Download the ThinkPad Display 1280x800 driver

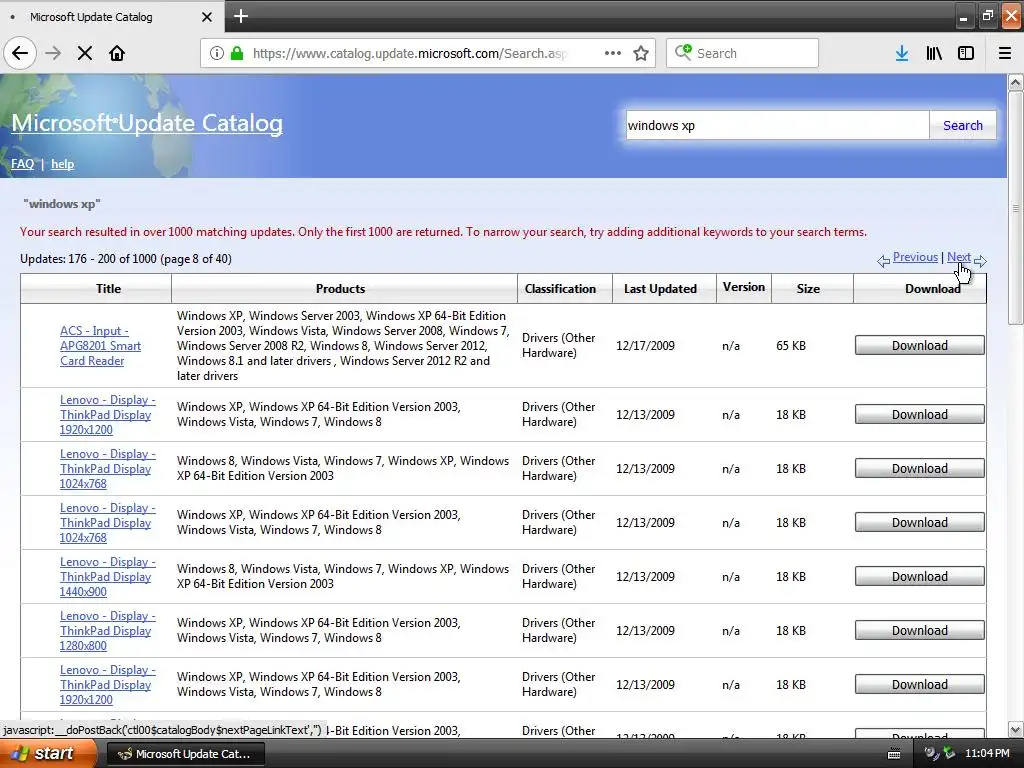pos(920,631)
